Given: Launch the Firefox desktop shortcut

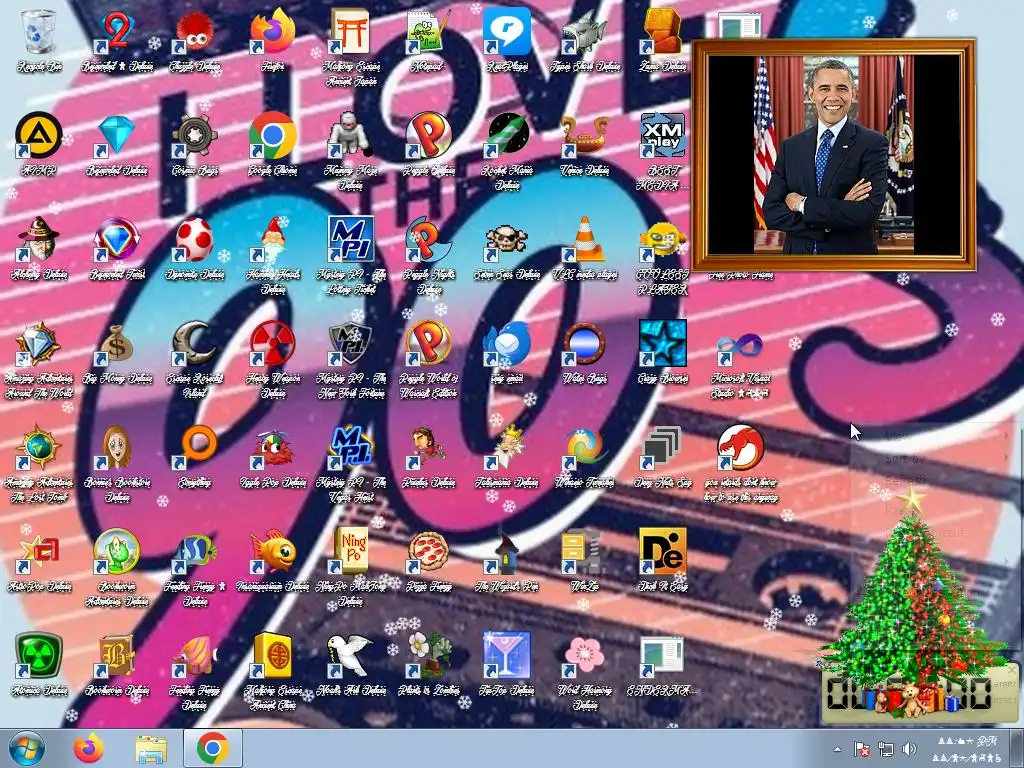Looking at the screenshot, I should pos(273,31).
